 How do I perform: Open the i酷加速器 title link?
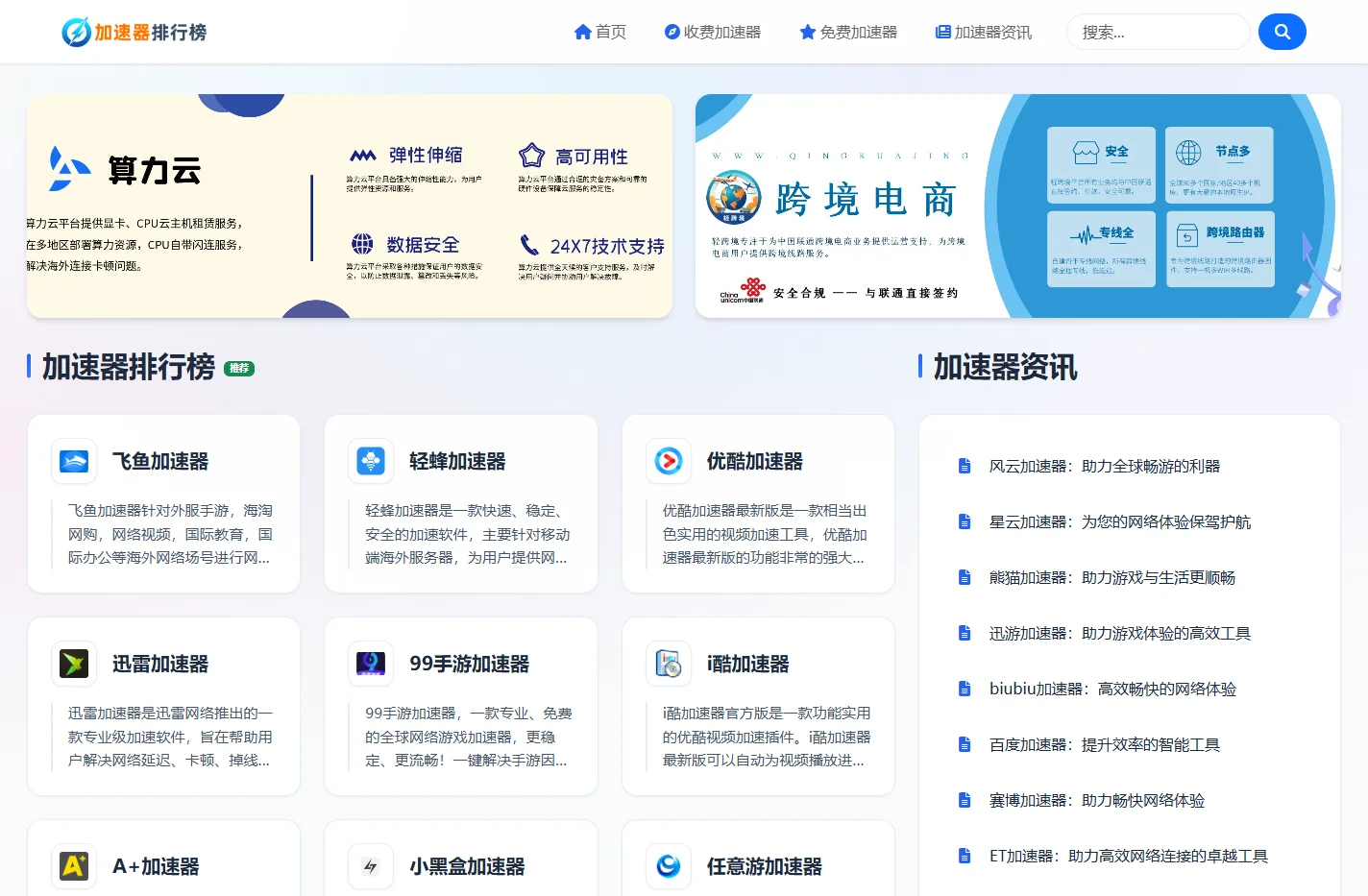pyautogui.click(x=748, y=664)
